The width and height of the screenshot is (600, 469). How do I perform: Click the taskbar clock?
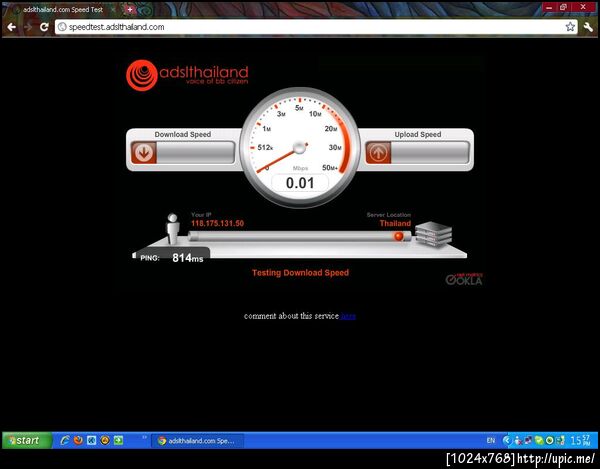pyautogui.click(x=580, y=441)
